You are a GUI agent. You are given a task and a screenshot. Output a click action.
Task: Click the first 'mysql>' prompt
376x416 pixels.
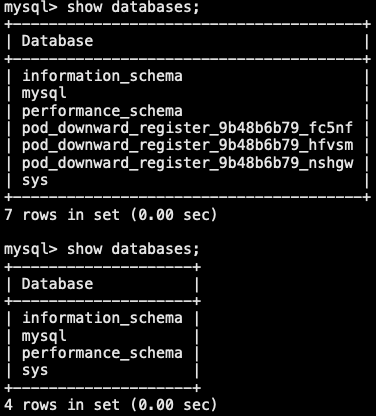[31, 7]
